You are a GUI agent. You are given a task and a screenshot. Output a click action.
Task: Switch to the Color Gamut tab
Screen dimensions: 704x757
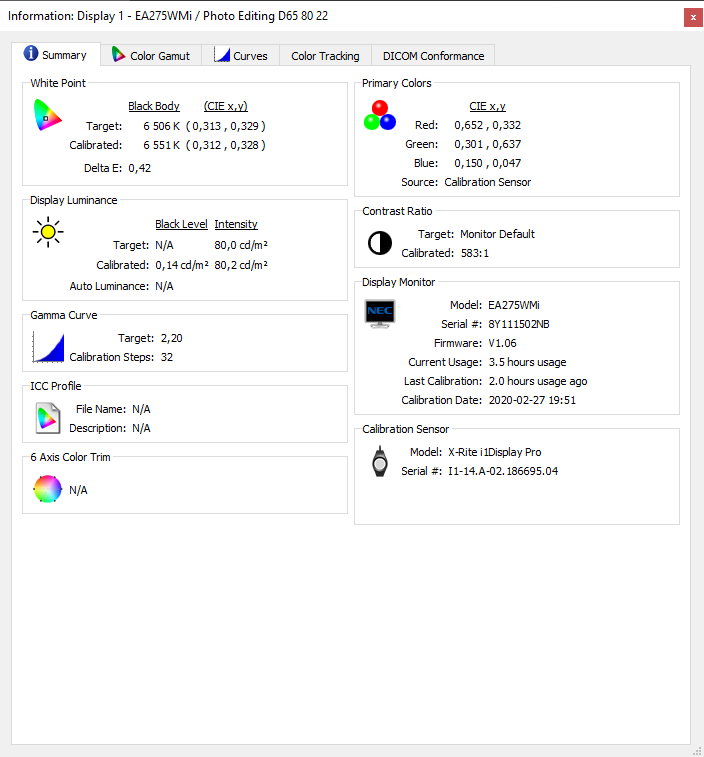tap(153, 56)
